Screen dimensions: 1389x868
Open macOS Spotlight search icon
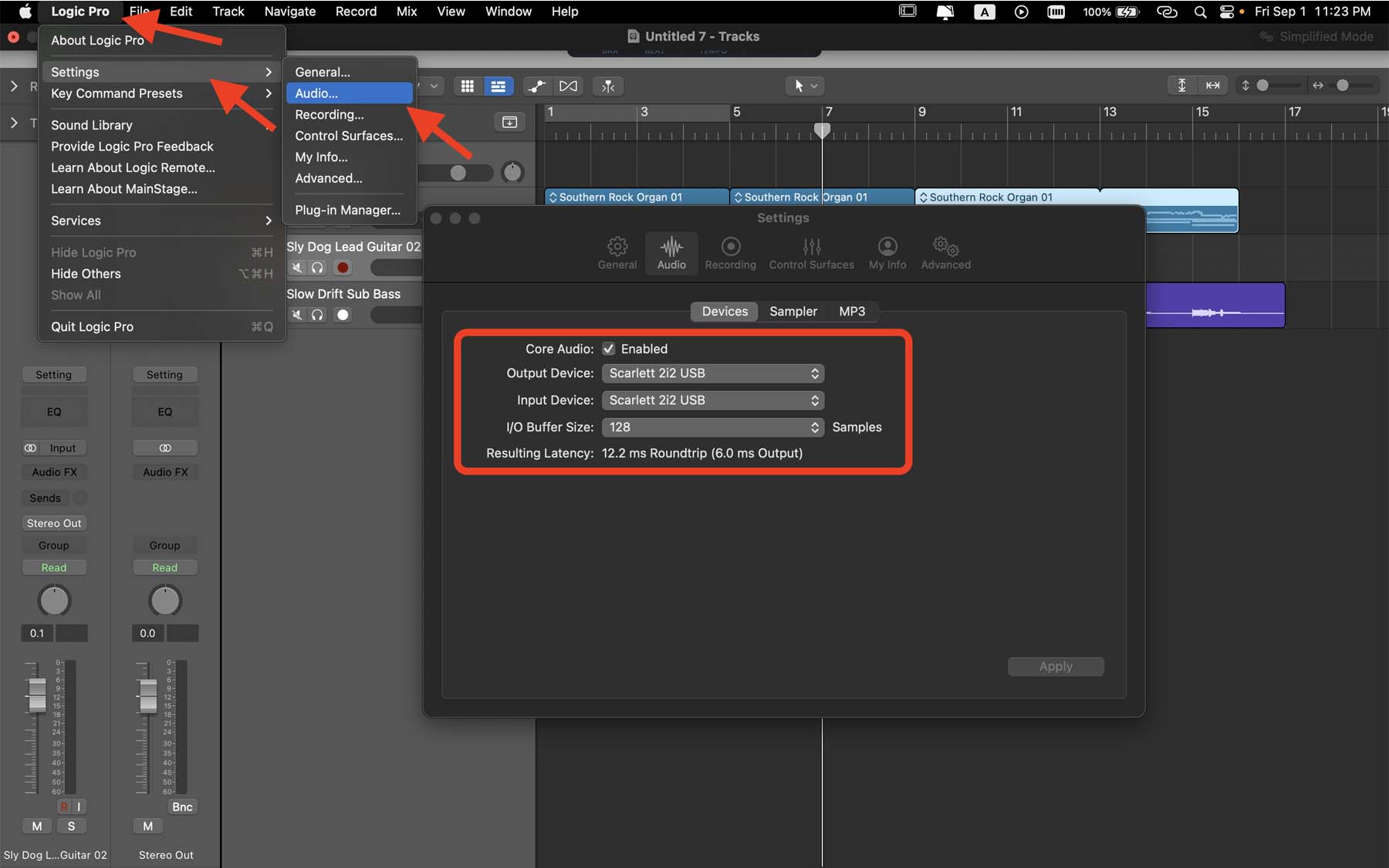point(1200,12)
